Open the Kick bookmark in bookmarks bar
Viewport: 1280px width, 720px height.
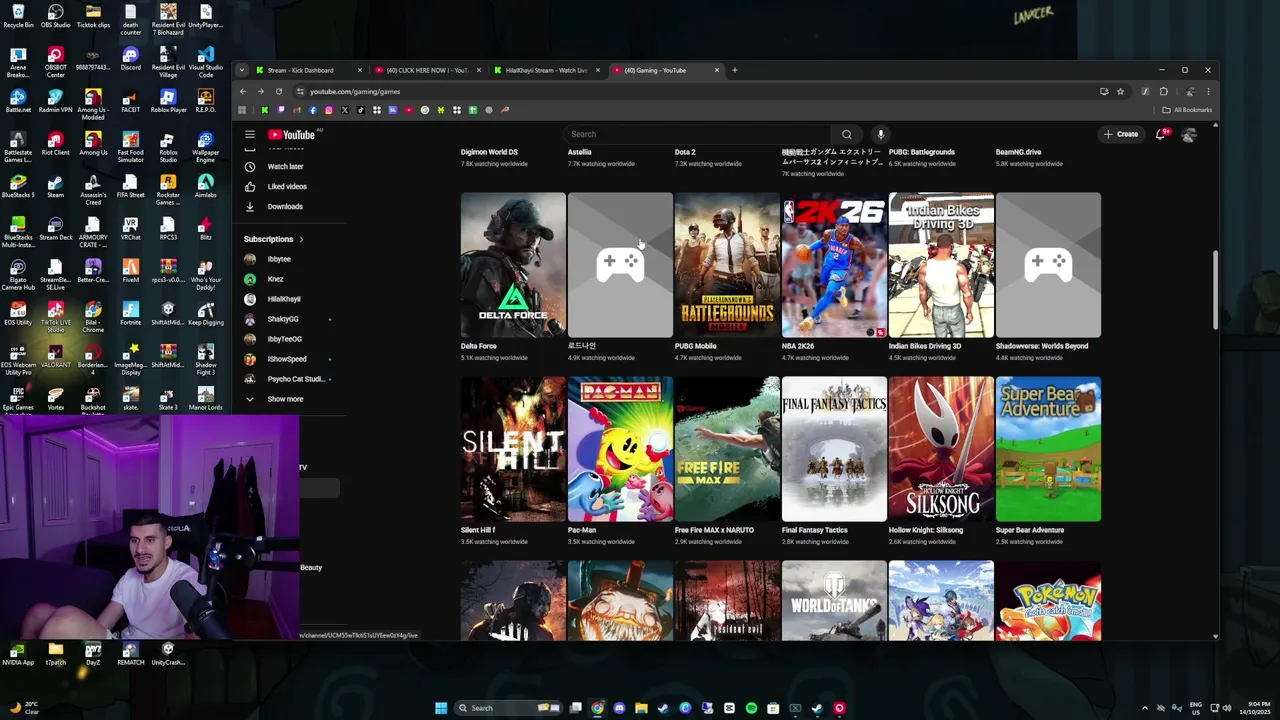[265, 110]
